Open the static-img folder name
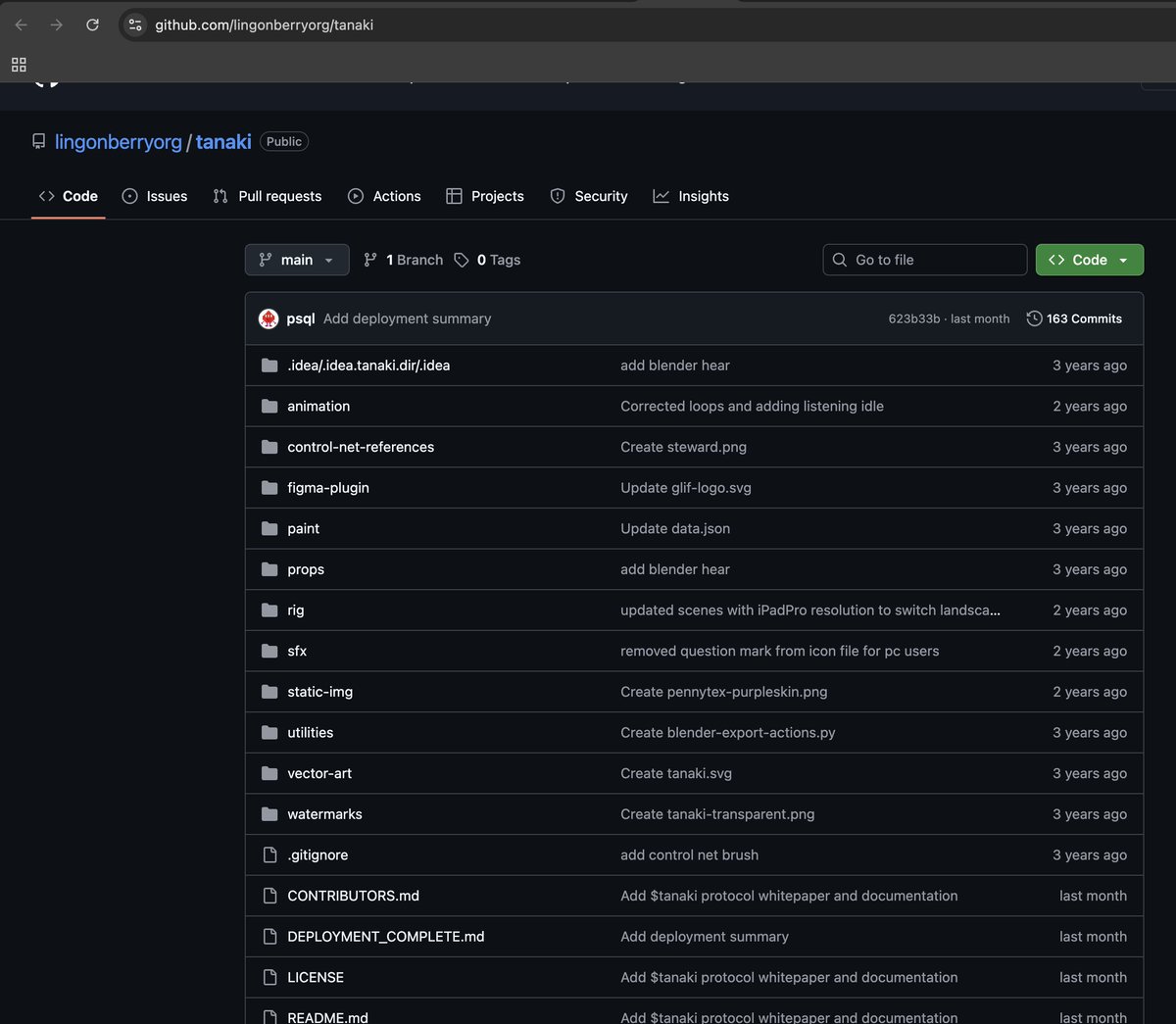 320,692
